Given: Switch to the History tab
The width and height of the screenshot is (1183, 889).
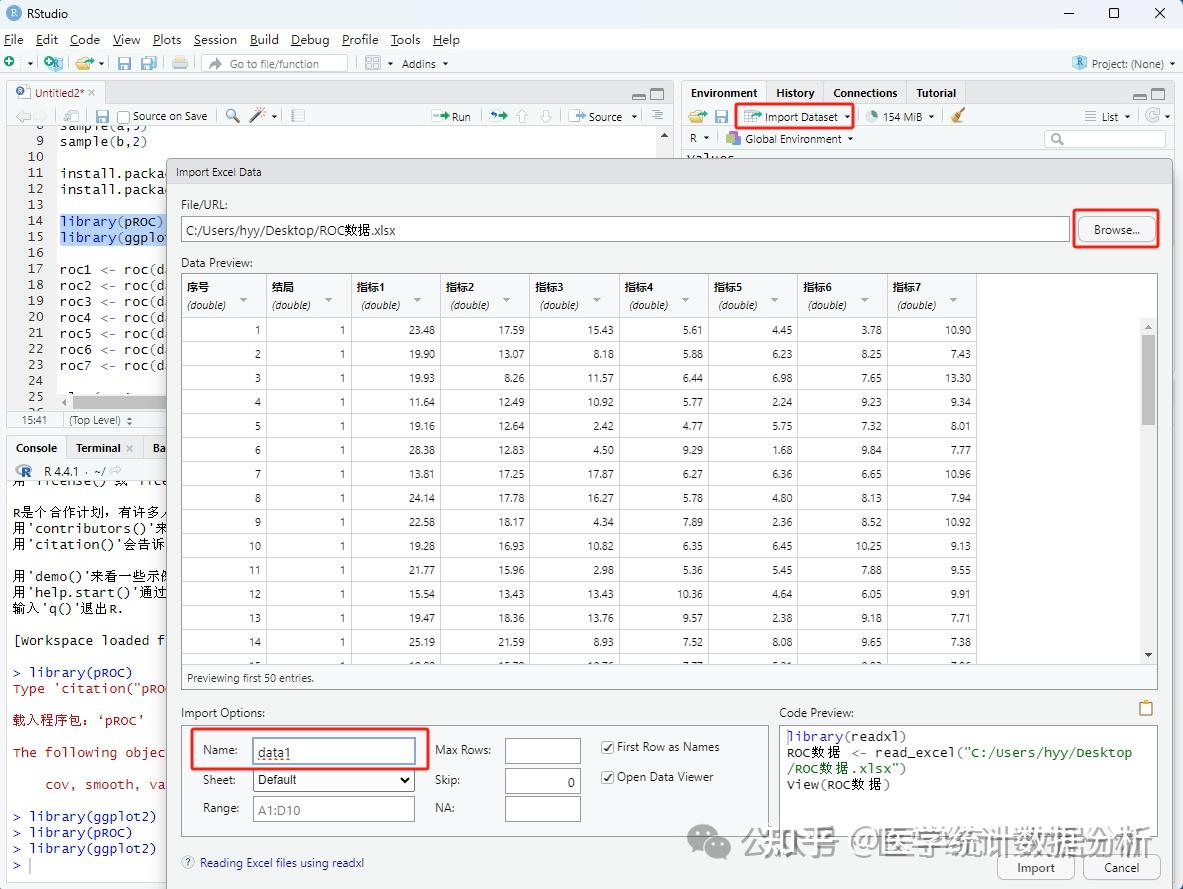Looking at the screenshot, I should tap(795, 93).
